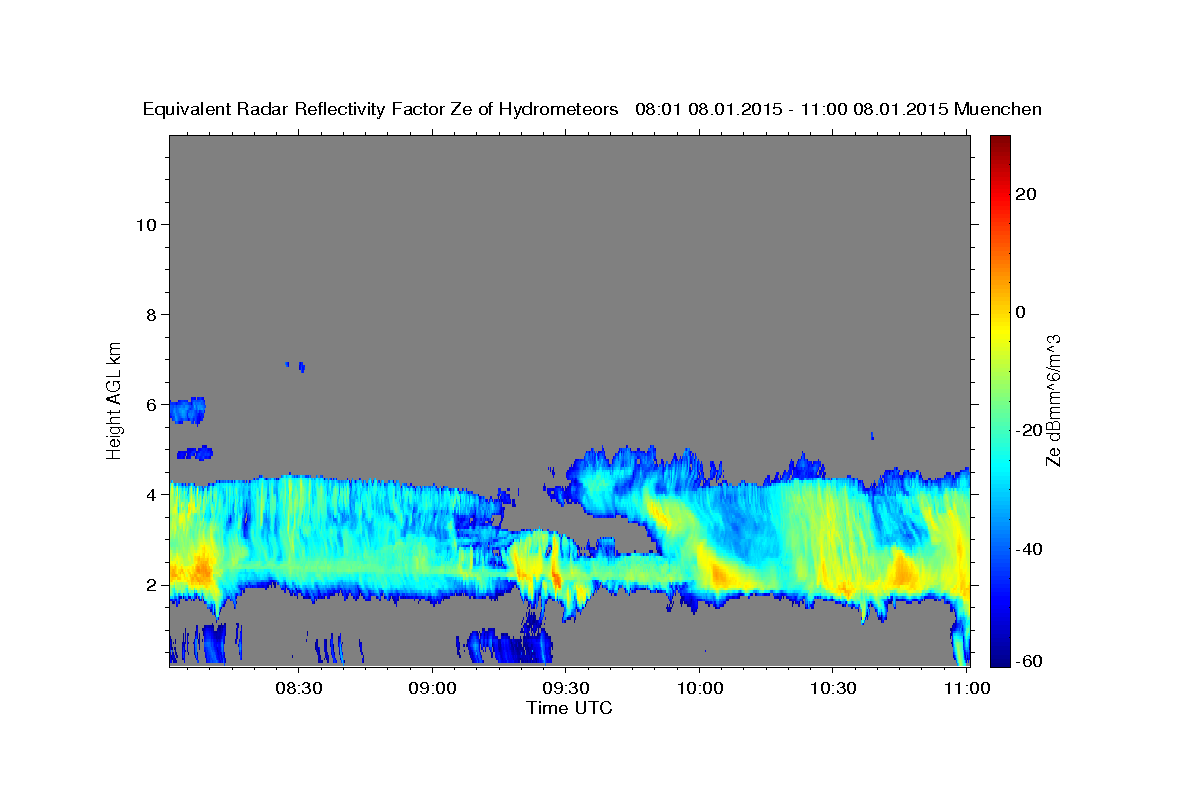Click the date range '08:01 08.01.2015 - 11:00 08.01.2015 Muenchen'
The width and height of the screenshot is (1200, 800).
point(839,109)
